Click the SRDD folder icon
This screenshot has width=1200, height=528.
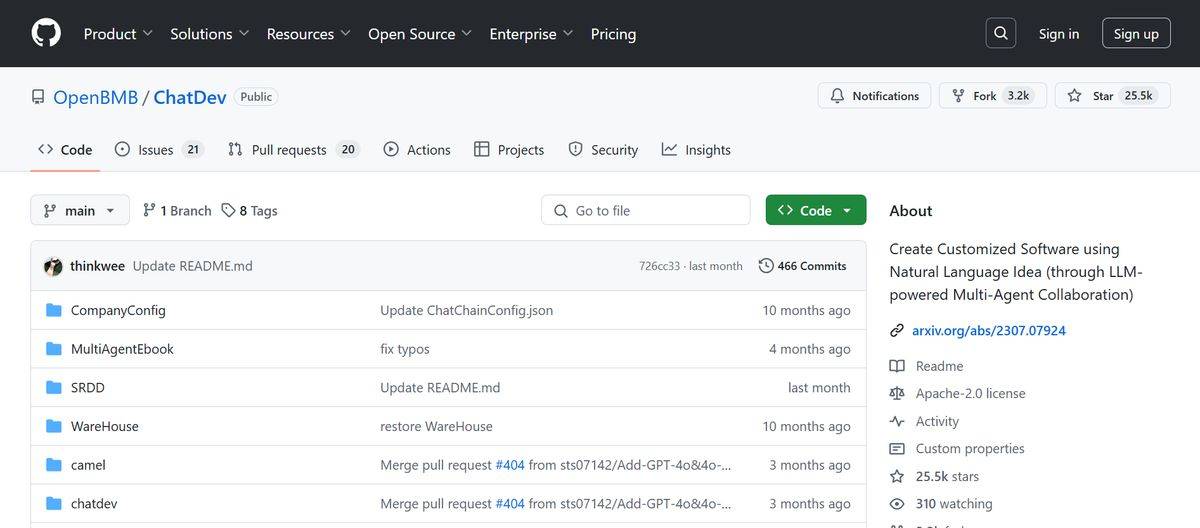pos(54,387)
